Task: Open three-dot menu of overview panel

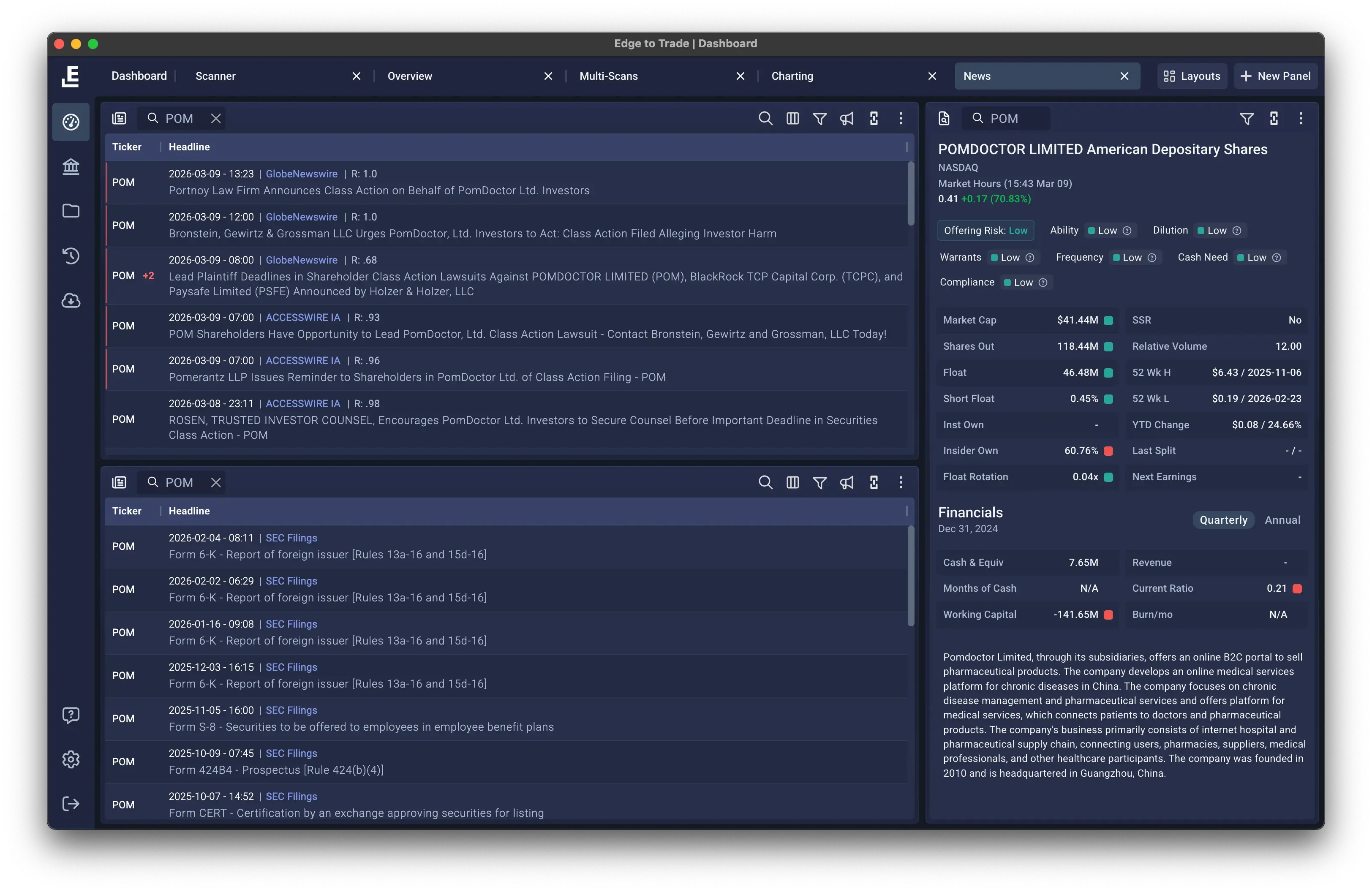Action: (x=1301, y=119)
